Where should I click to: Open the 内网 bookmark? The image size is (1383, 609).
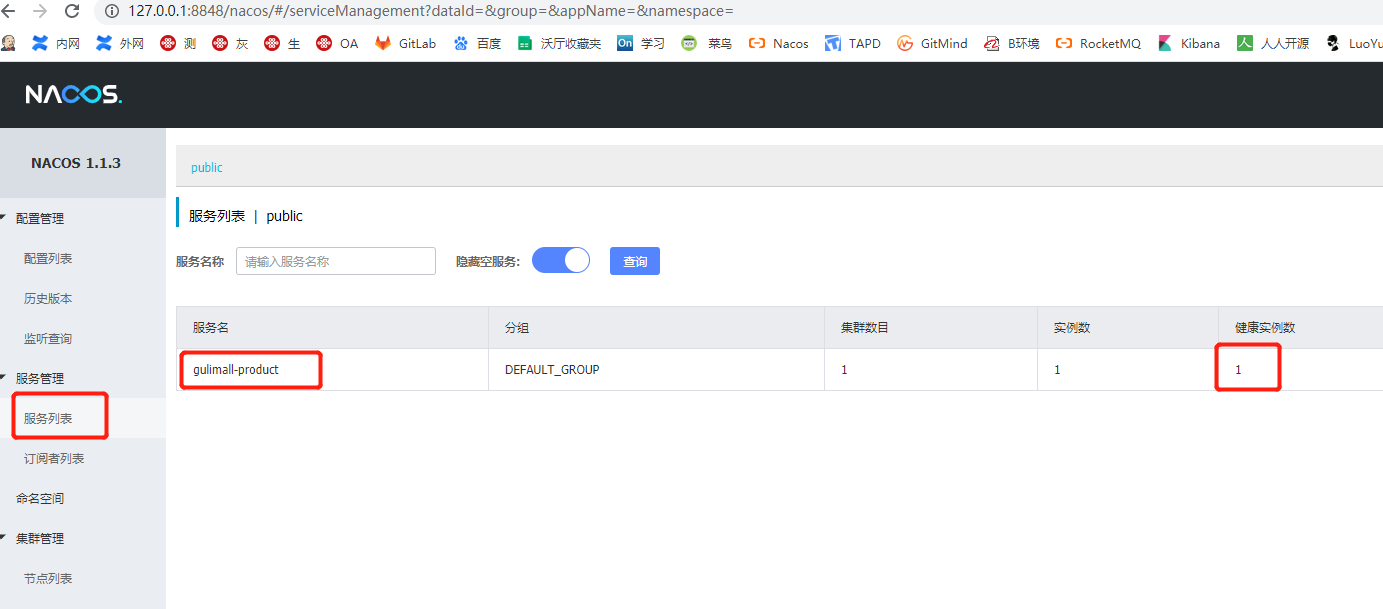coord(56,43)
